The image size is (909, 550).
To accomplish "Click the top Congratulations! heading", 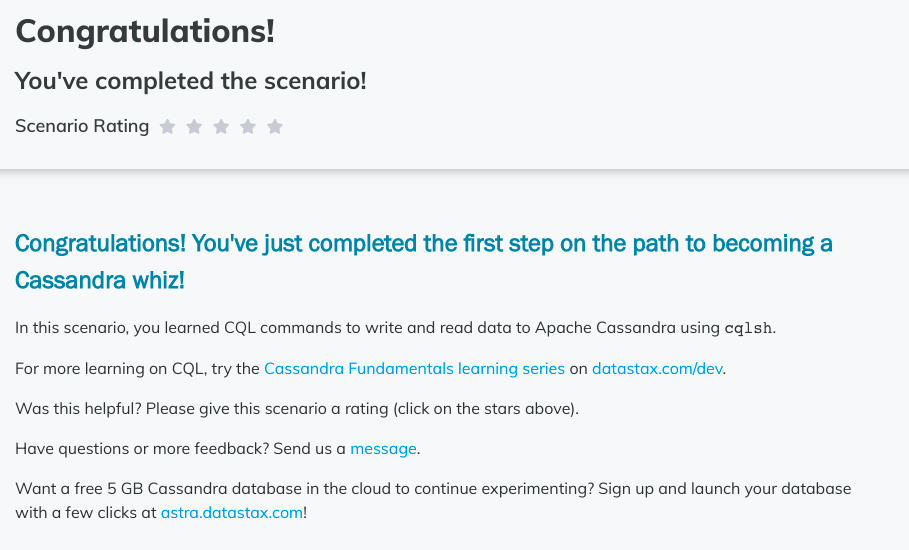I will pos(145,31).
